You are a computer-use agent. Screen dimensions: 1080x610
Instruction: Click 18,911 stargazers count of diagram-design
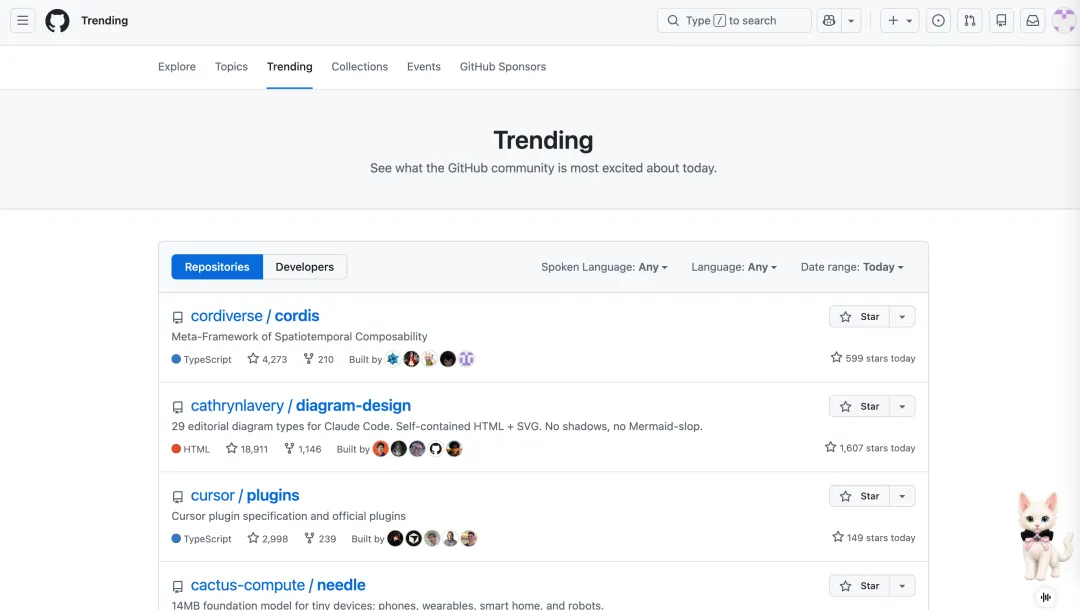pyautogui.click(x=247, y=449)
